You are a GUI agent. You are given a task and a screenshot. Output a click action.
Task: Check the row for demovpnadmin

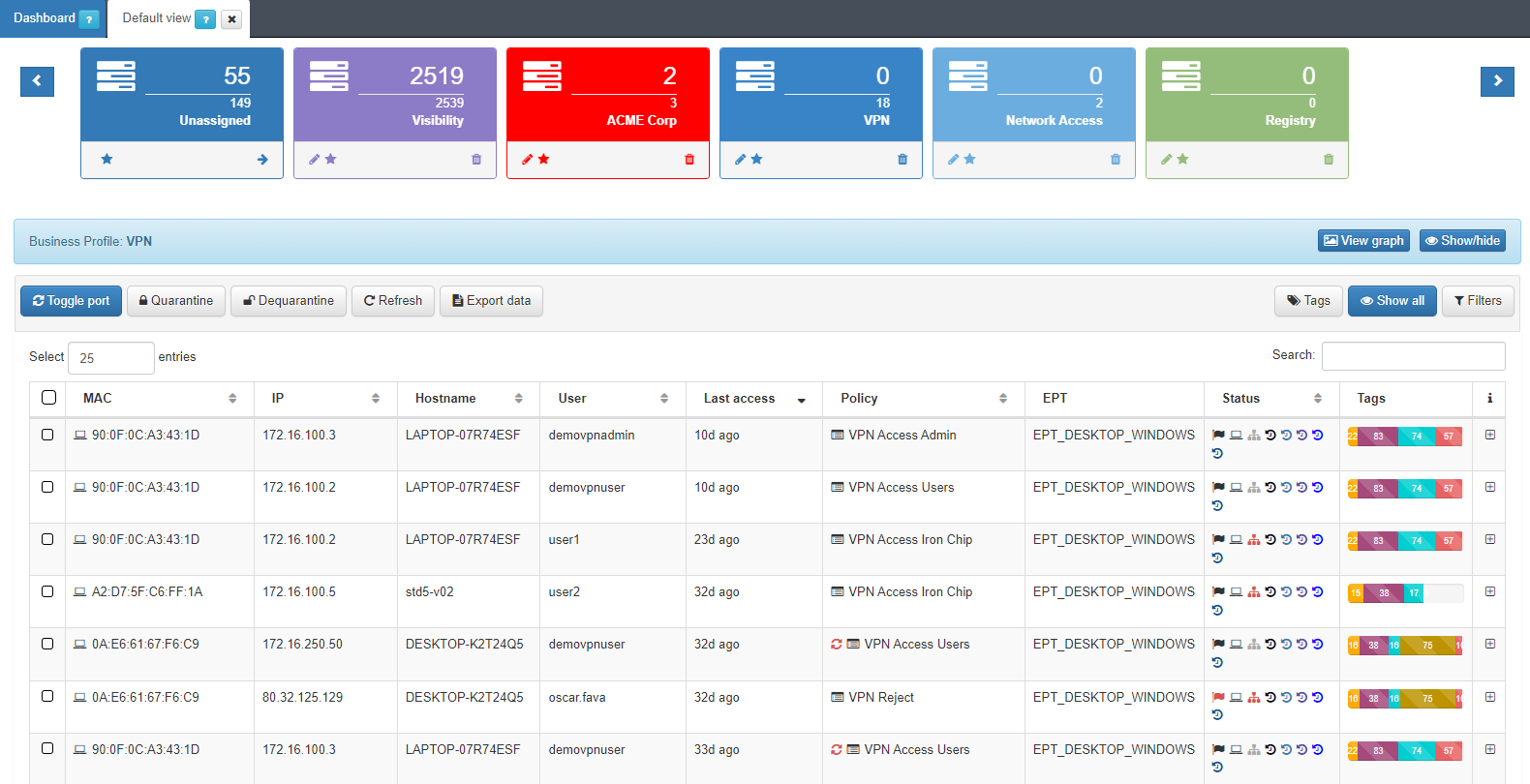click(47, 435)
